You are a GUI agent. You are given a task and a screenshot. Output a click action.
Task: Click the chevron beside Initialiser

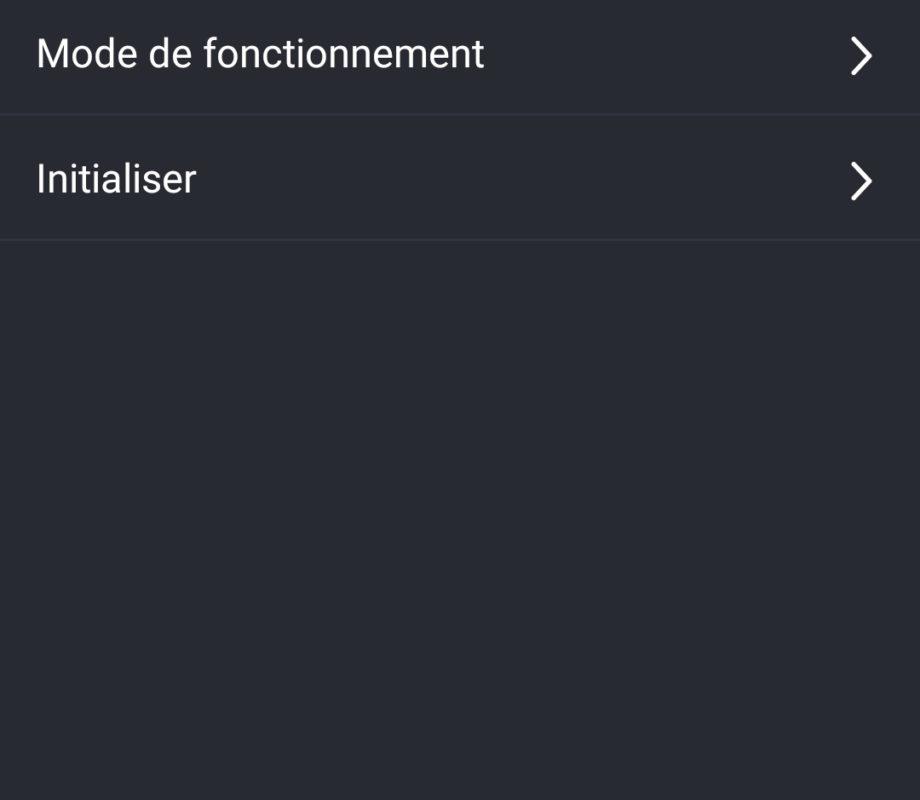coord(861,181)
